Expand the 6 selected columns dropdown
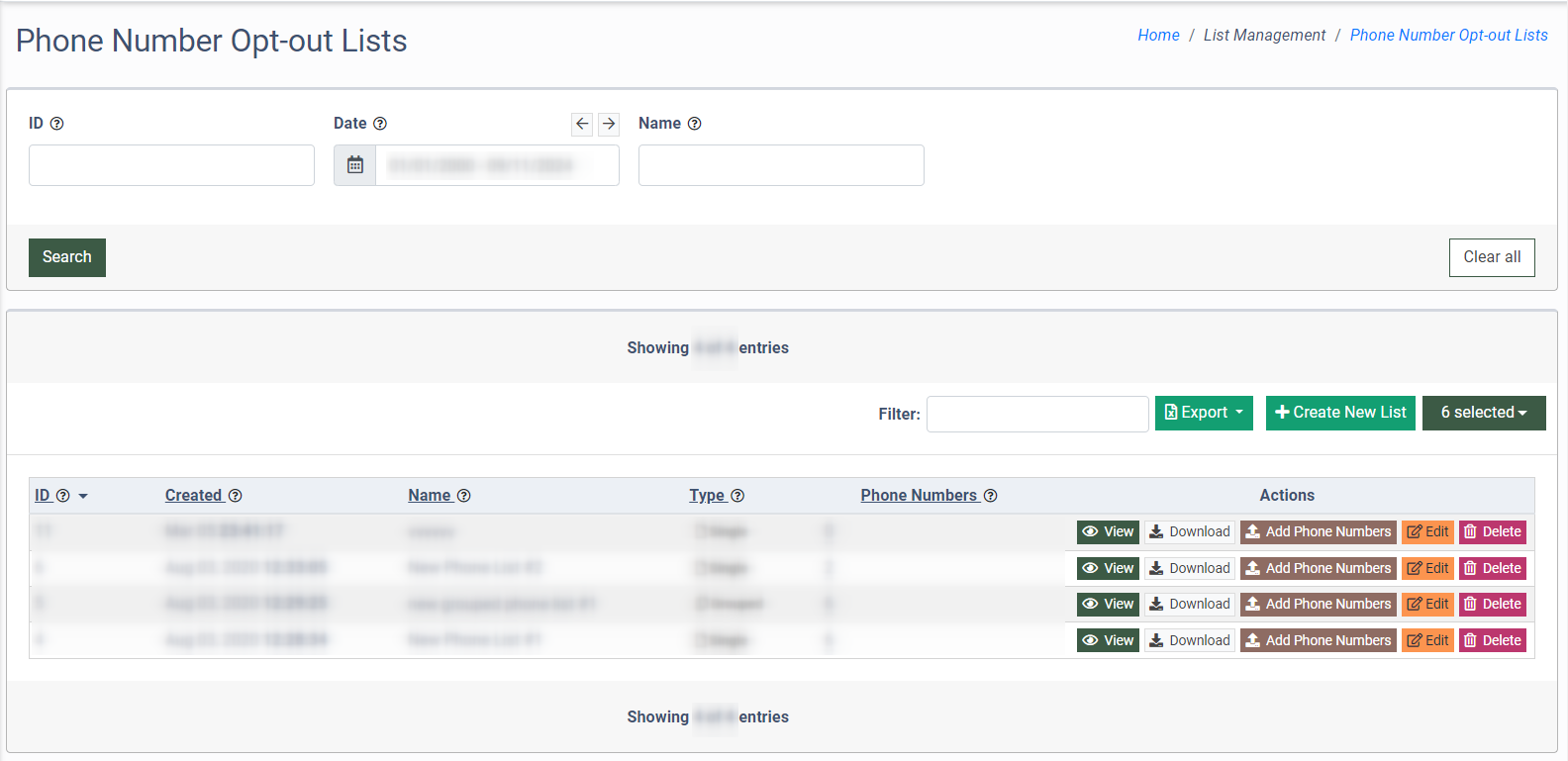Image resolution: width=1568 pixels, height=761 pixels. [1483, 413]
